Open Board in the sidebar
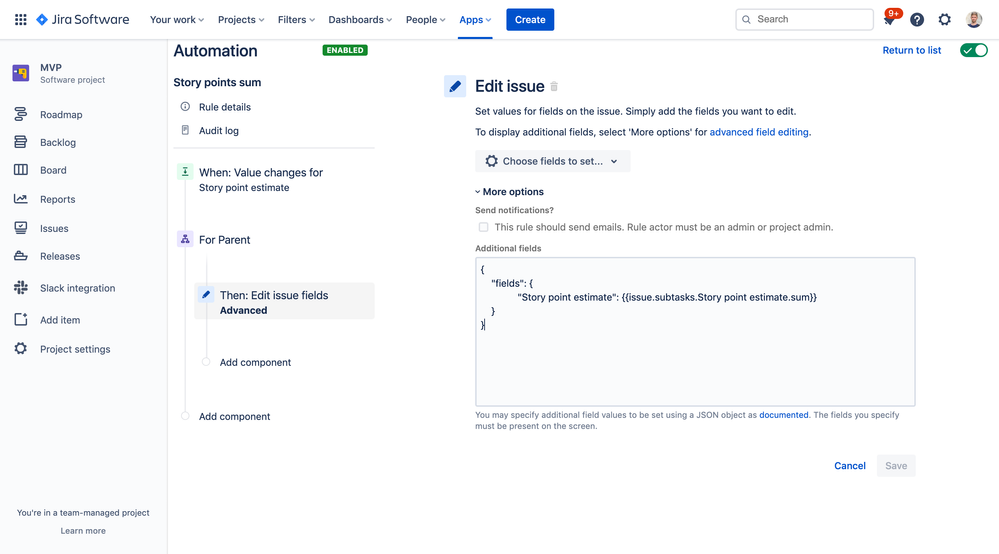Screen dimensions: 999x554 pos(53,170)
